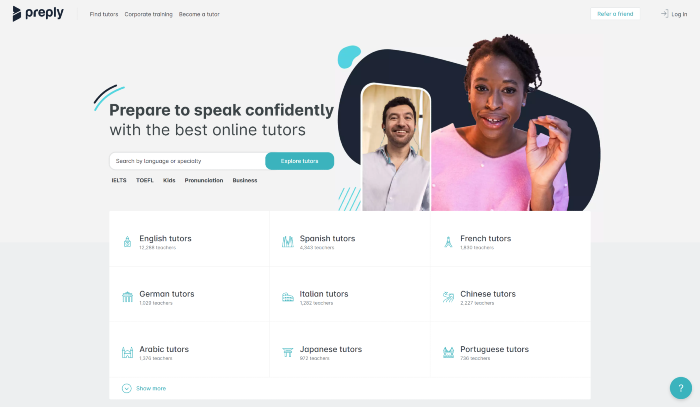
Task: Select the Pronunciation specialty link
Action: coord(204,180)
